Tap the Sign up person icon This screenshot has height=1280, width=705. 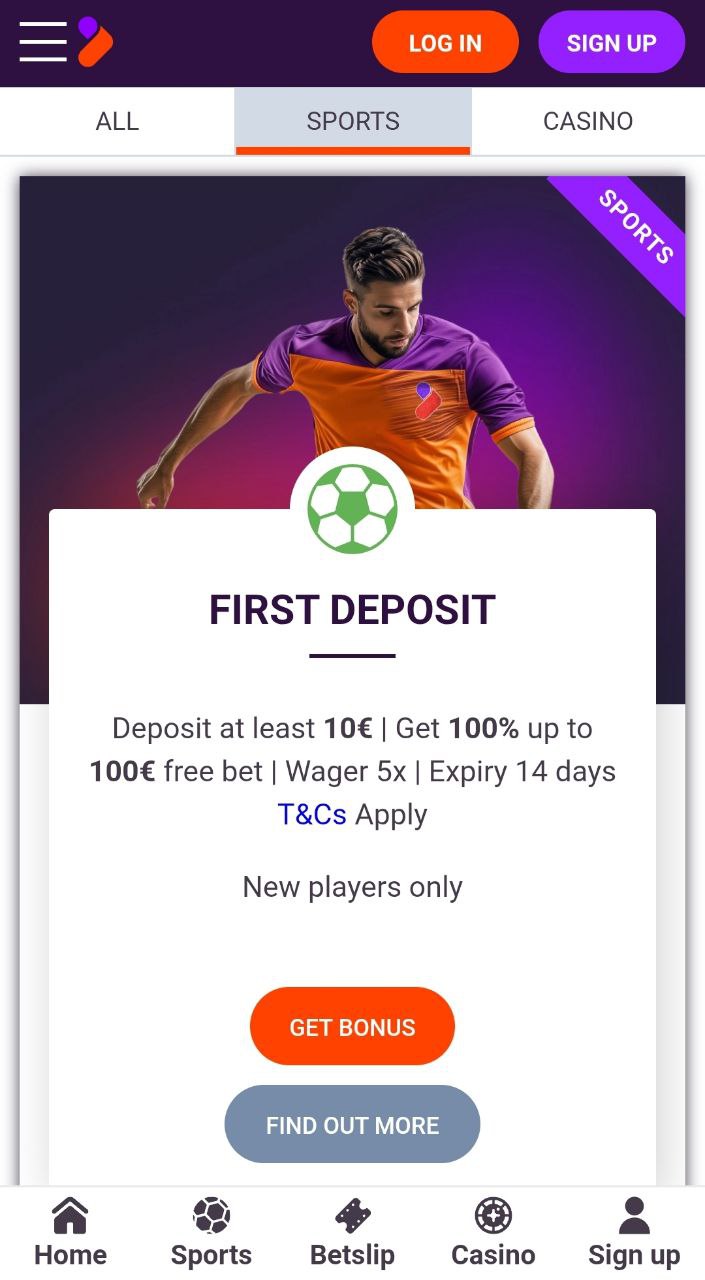point(634,1216)
